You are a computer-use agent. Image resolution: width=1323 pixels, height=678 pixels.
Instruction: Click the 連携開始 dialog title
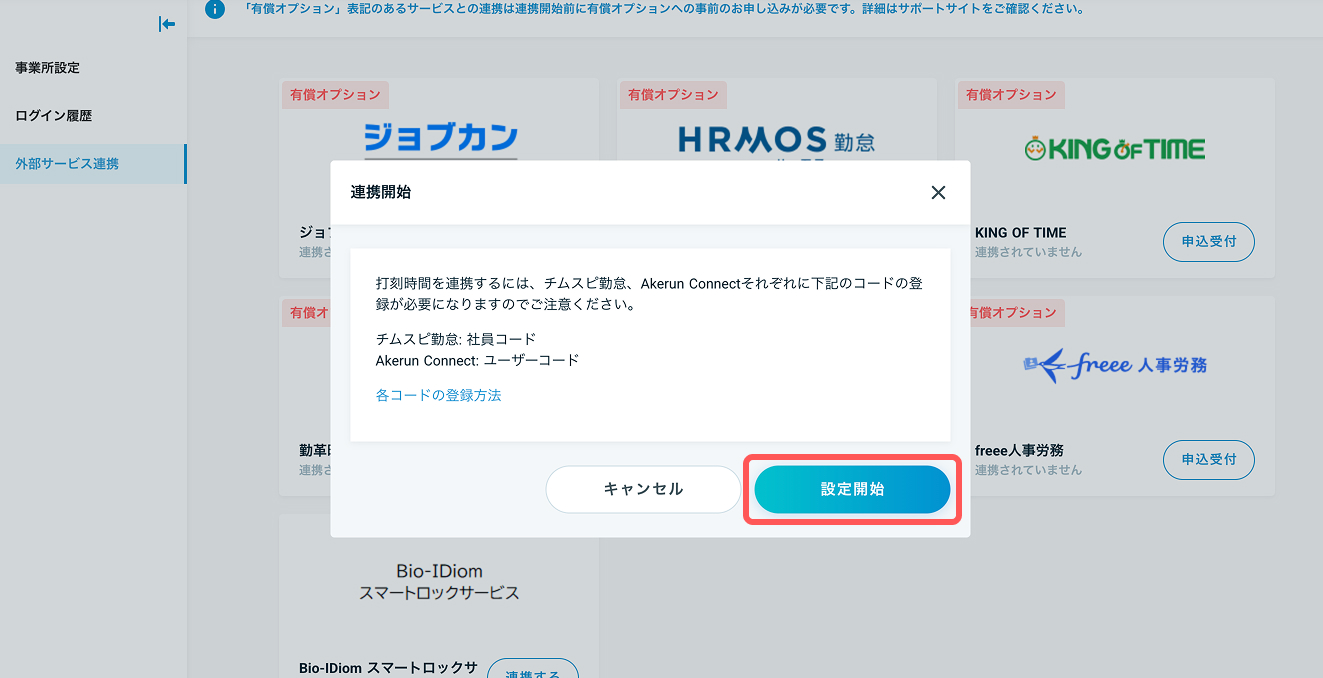(x=380, y=193)
